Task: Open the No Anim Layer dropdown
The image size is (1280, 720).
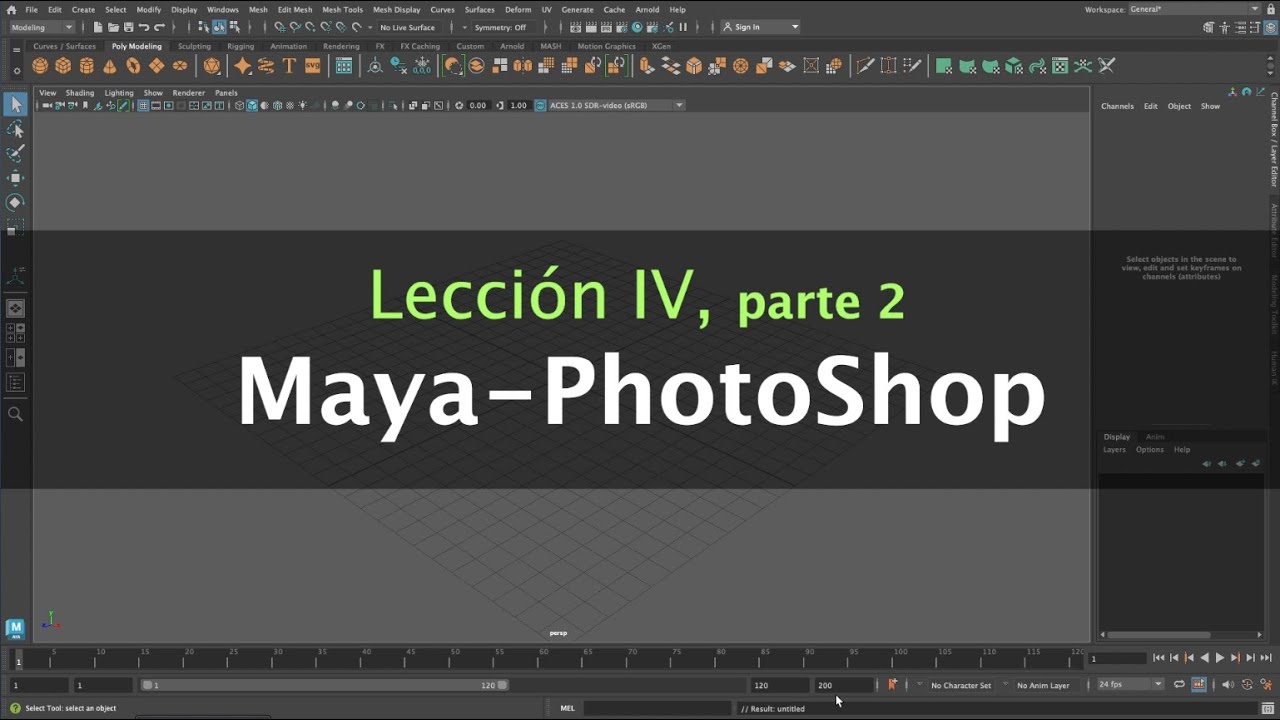Action: click(x=1043, y=685)
